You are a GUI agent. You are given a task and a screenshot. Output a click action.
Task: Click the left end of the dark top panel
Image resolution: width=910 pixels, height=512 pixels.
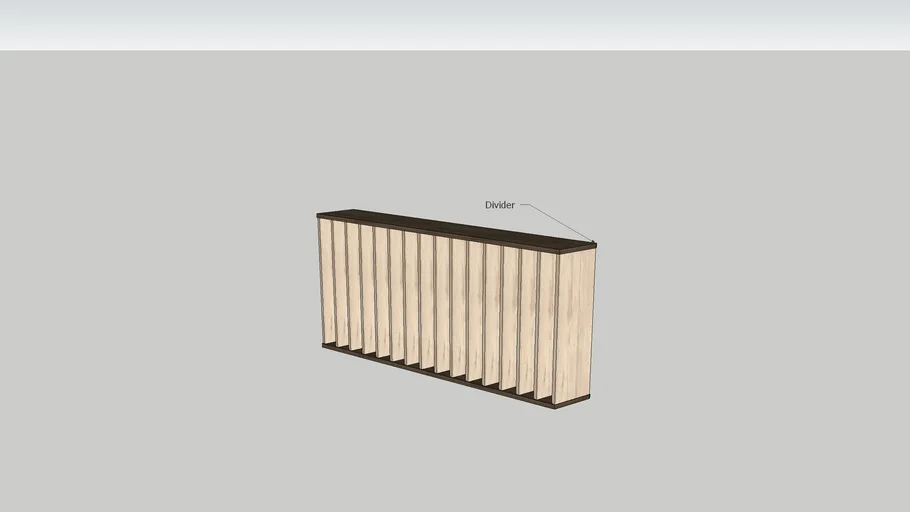click(322, 214)
